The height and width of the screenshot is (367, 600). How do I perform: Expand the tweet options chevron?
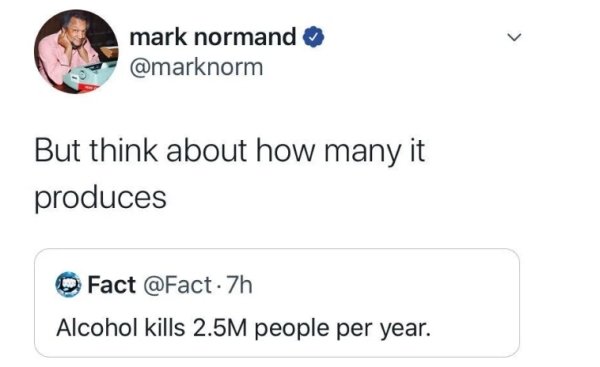click(x=514, y=37)
